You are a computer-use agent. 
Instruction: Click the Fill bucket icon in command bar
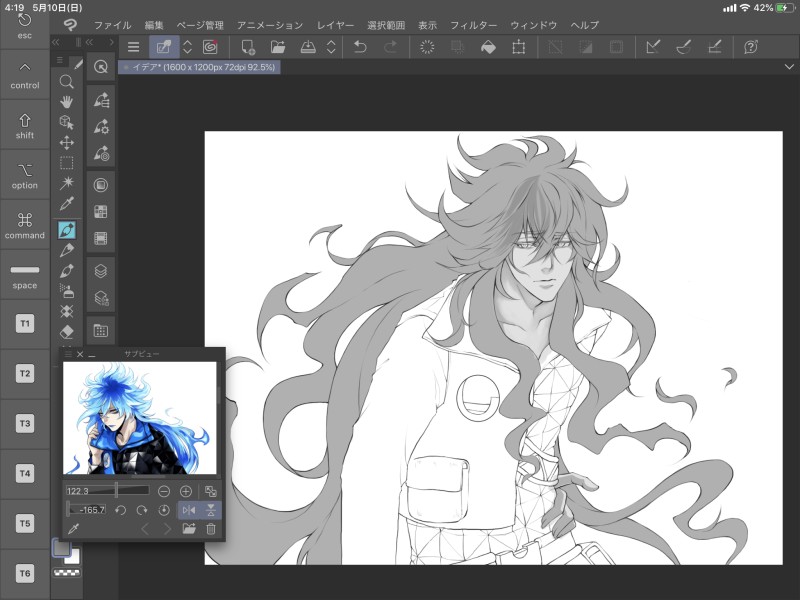488,47
